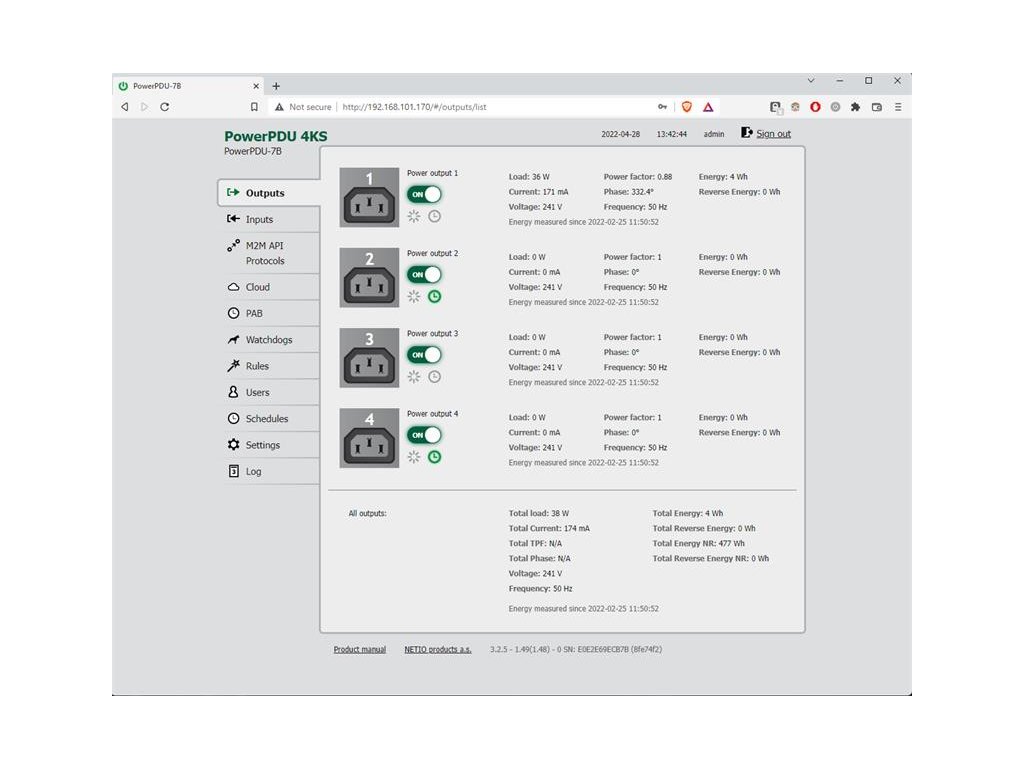The image size is (1024, 768).
Task: Open the Watchdogs section
Action: [269, 340]
